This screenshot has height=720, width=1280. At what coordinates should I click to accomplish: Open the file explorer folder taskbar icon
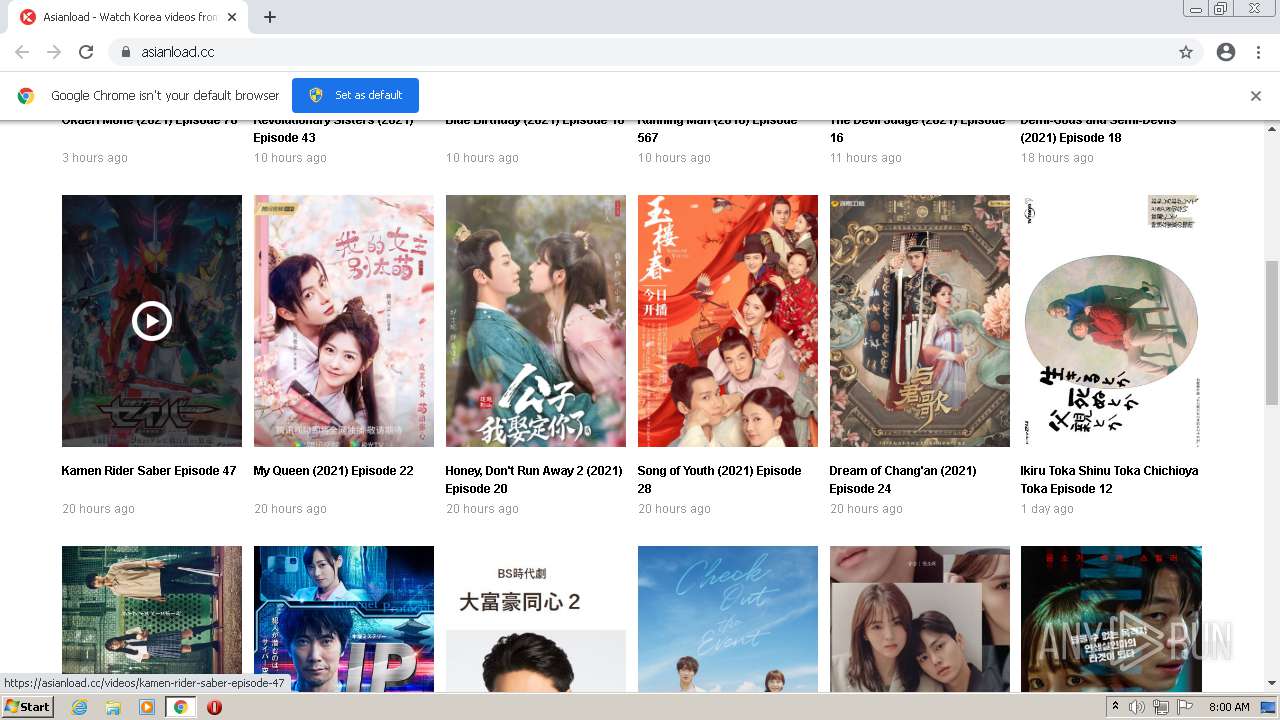[x=113, y=707]
